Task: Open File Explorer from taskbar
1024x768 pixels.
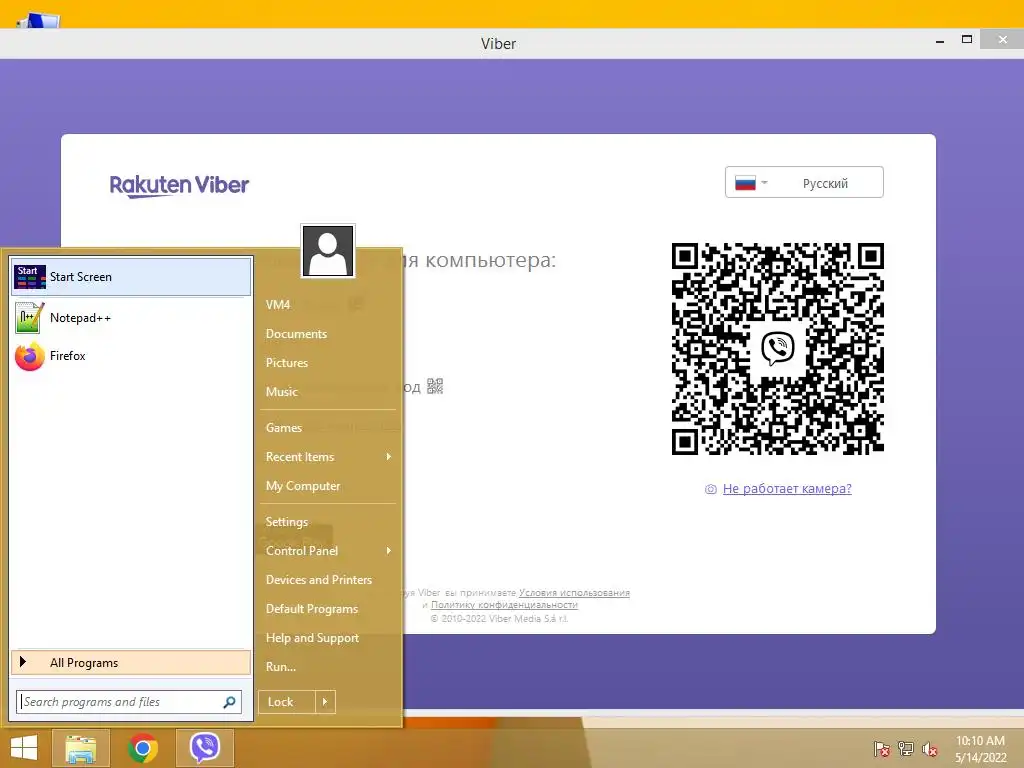Action: pyautogui.click(x=80, y=748)
